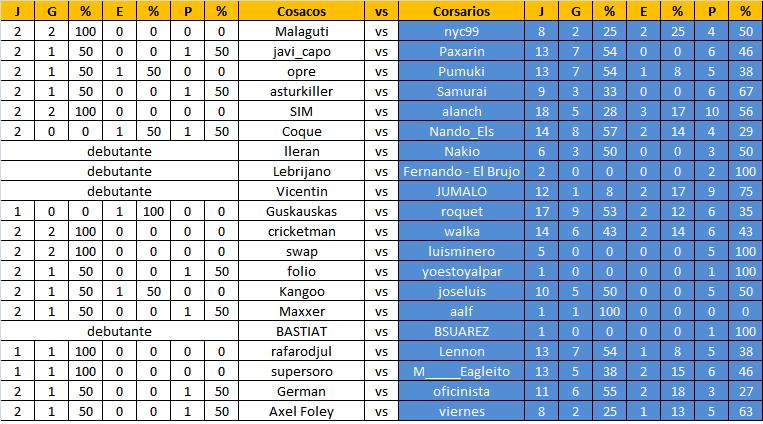Click the debutante cell beside lleran

[119, 151]
